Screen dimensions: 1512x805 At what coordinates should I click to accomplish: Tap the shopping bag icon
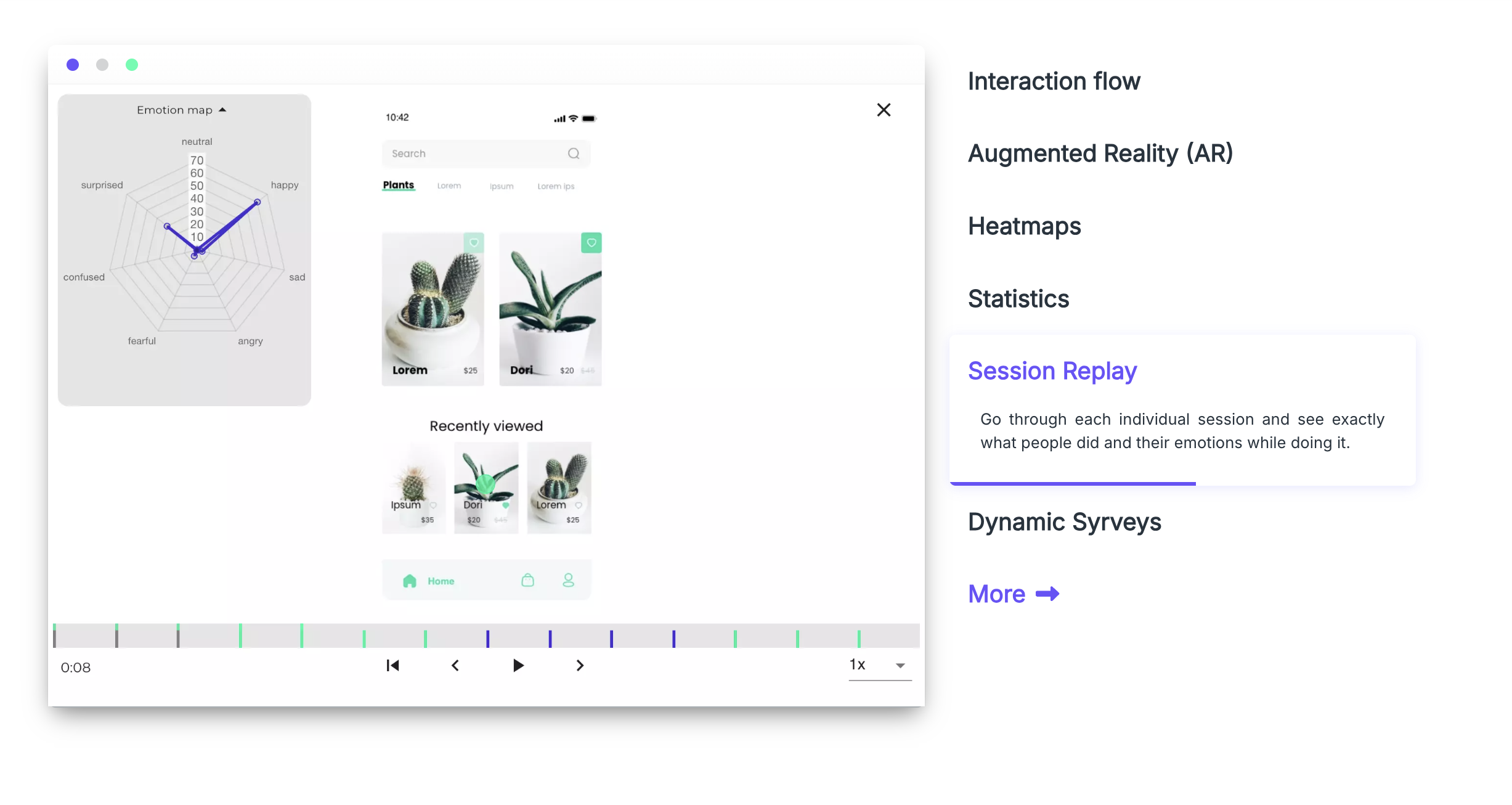[x=528, y=580]
